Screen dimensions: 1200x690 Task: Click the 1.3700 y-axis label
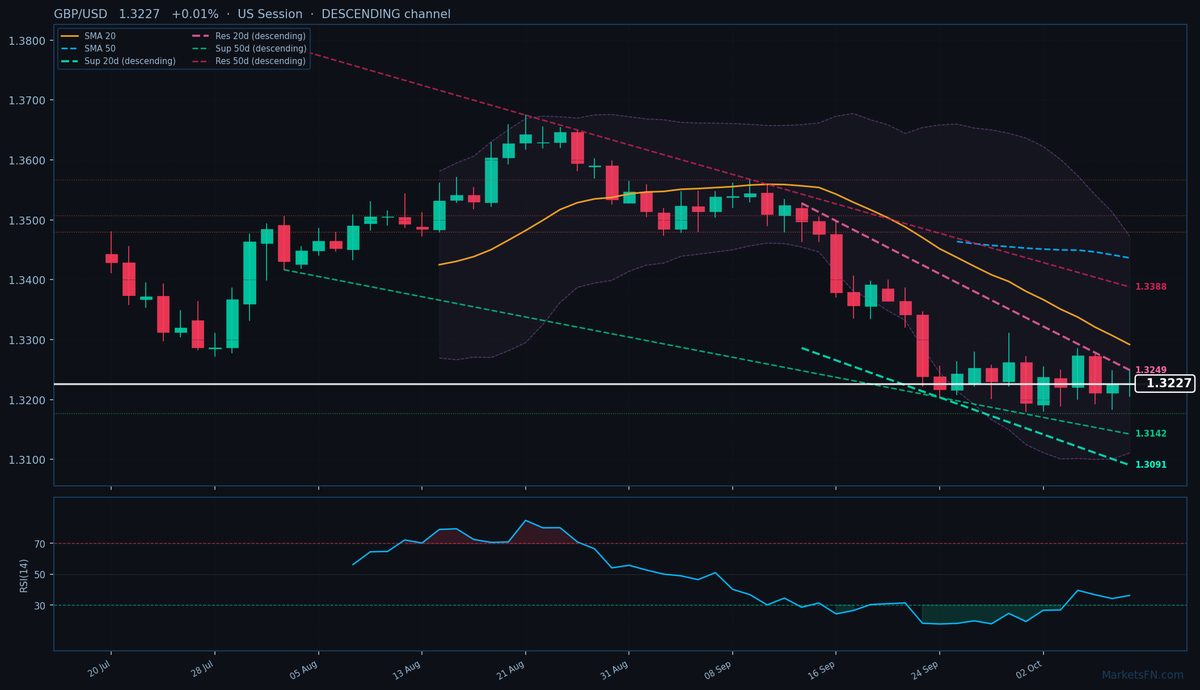point(26,101)
